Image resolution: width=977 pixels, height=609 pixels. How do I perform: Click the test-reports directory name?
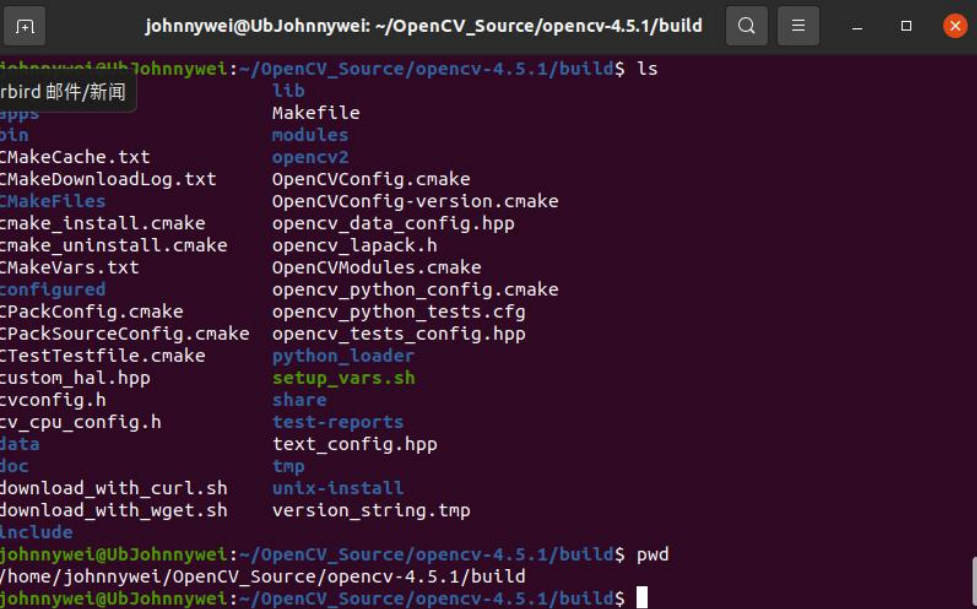pyautogui.click(x=338, y=422)
